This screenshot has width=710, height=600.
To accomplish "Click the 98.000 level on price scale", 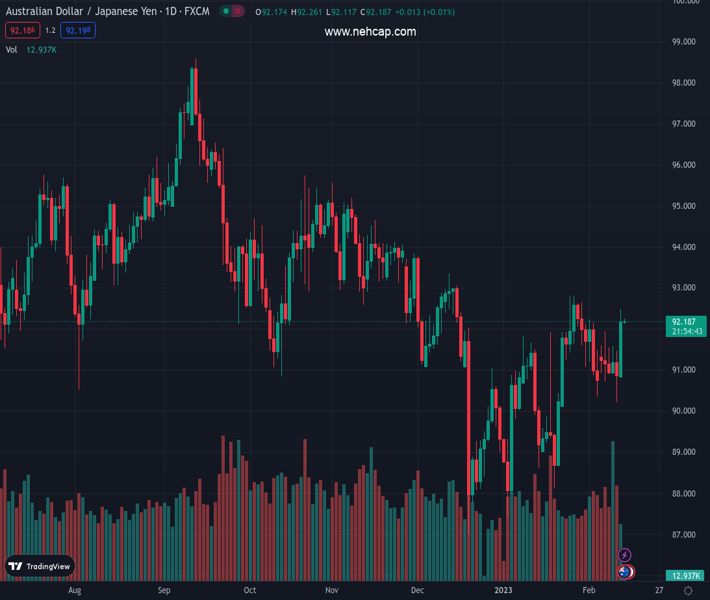I will tap(684, 83).
